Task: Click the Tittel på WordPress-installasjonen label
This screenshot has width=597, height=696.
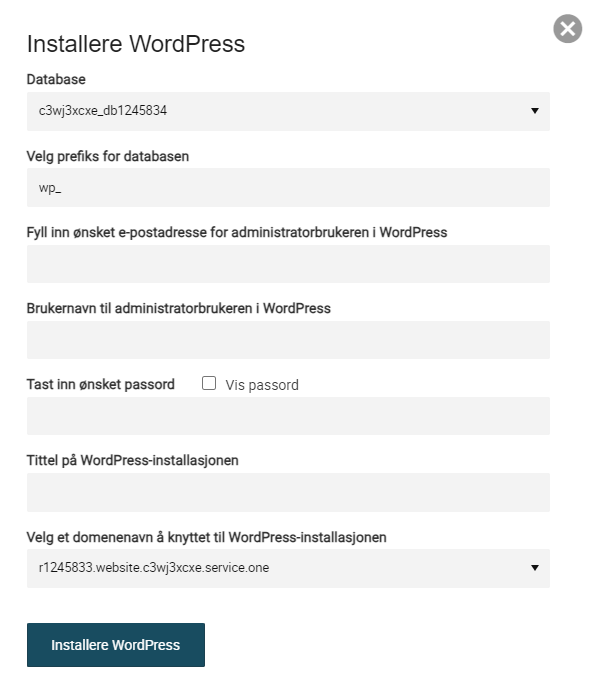Action: click(133, 460)
